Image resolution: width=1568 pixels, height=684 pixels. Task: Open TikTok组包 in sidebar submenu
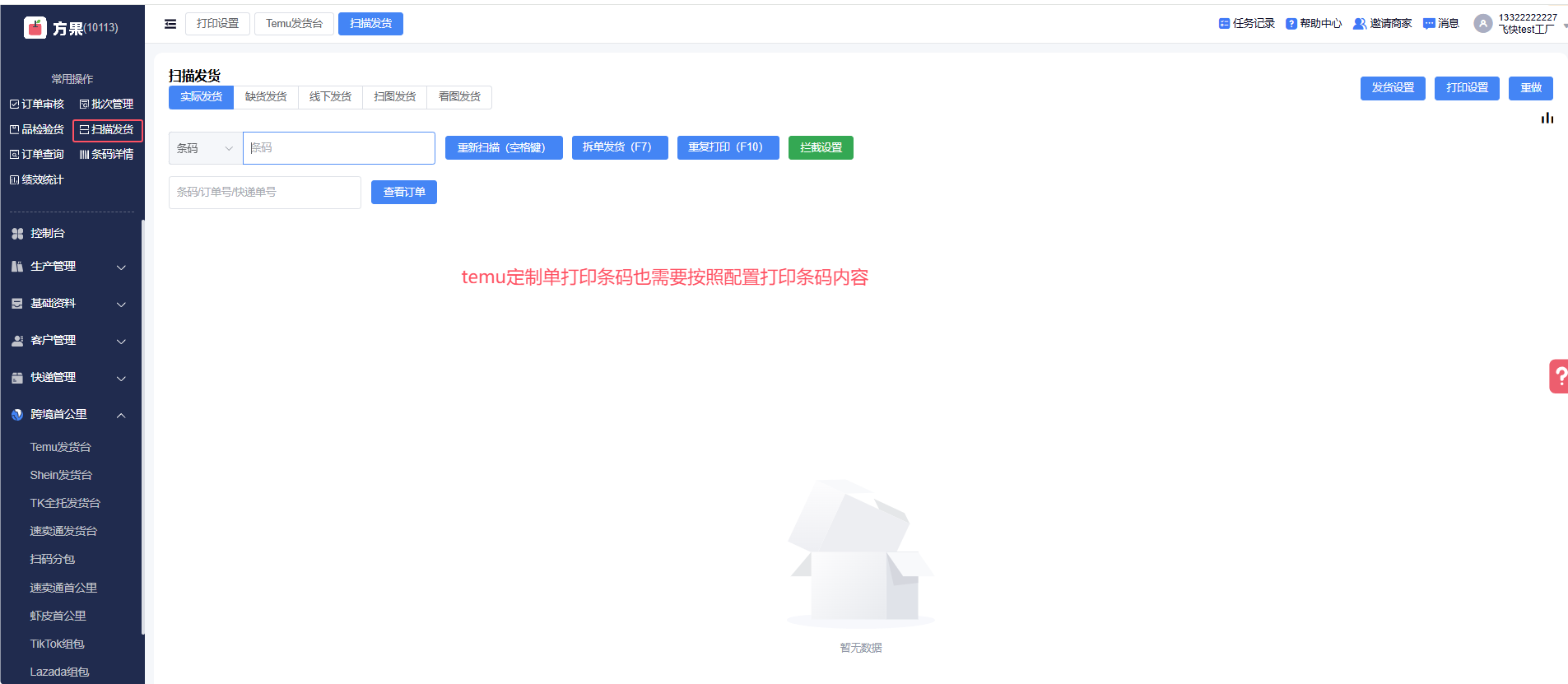[x=58, y=644]
